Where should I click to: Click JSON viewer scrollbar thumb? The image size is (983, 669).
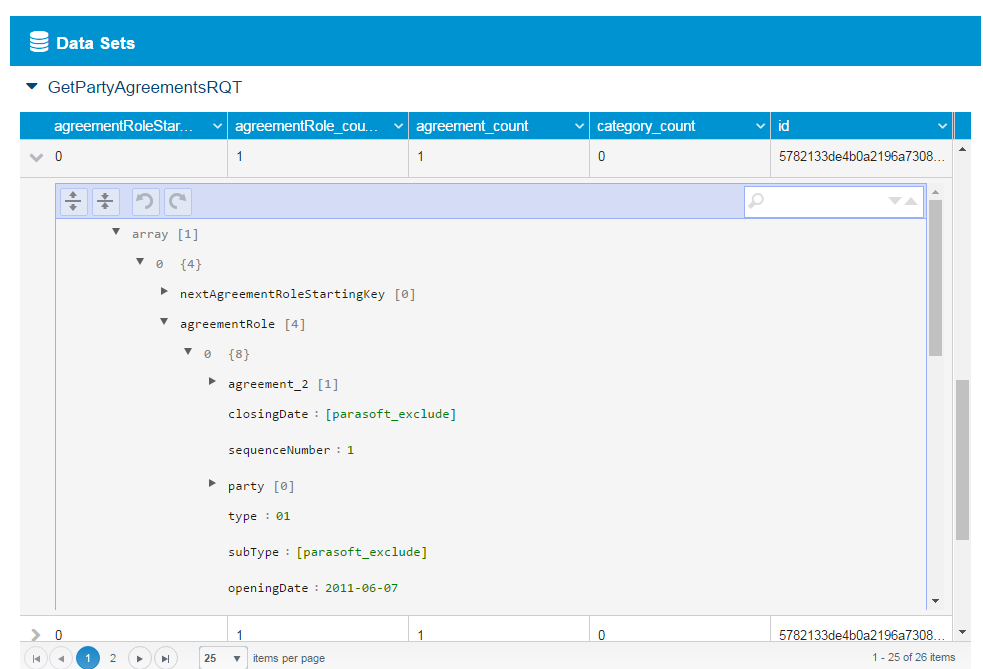pos(935,278)
